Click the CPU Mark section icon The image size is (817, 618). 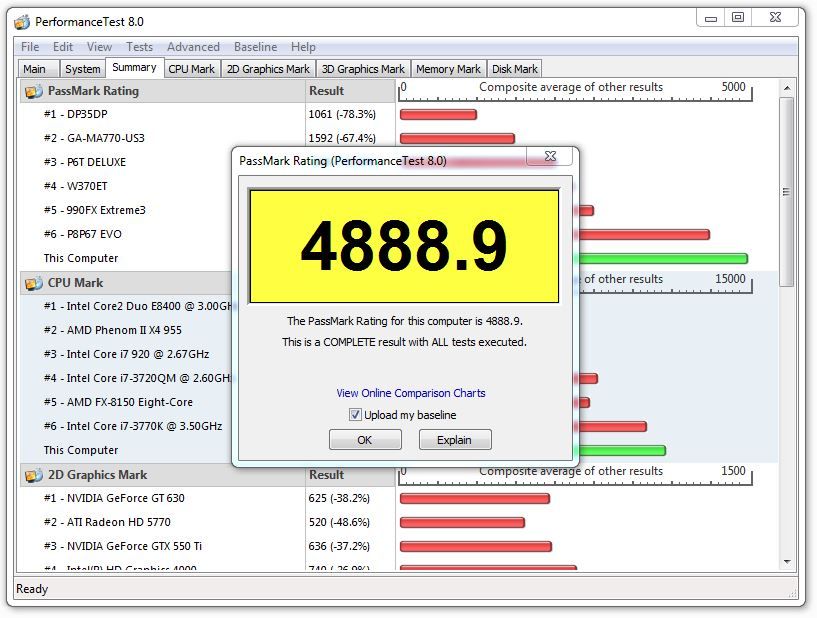coord(34,283)
